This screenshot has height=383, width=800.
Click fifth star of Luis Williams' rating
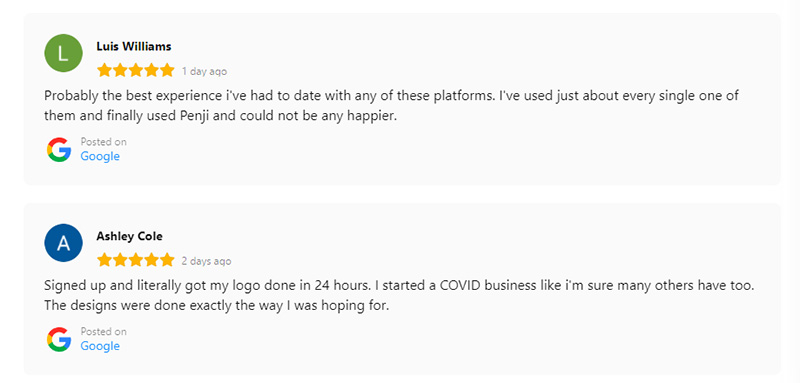point(167,70)
